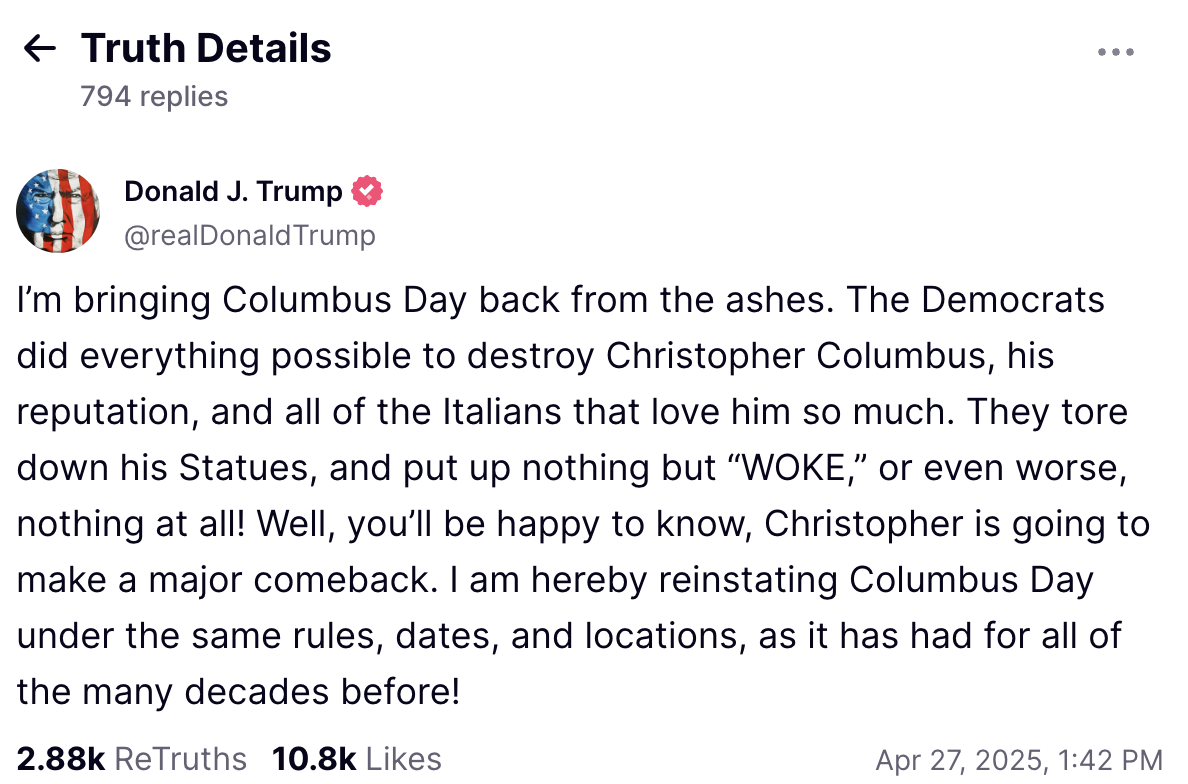Image resolution: width=1188 pixels, height=784 pixels.
Task: Click the Truth Details heading
Action: pyautogui.click(x=206, y=48)
